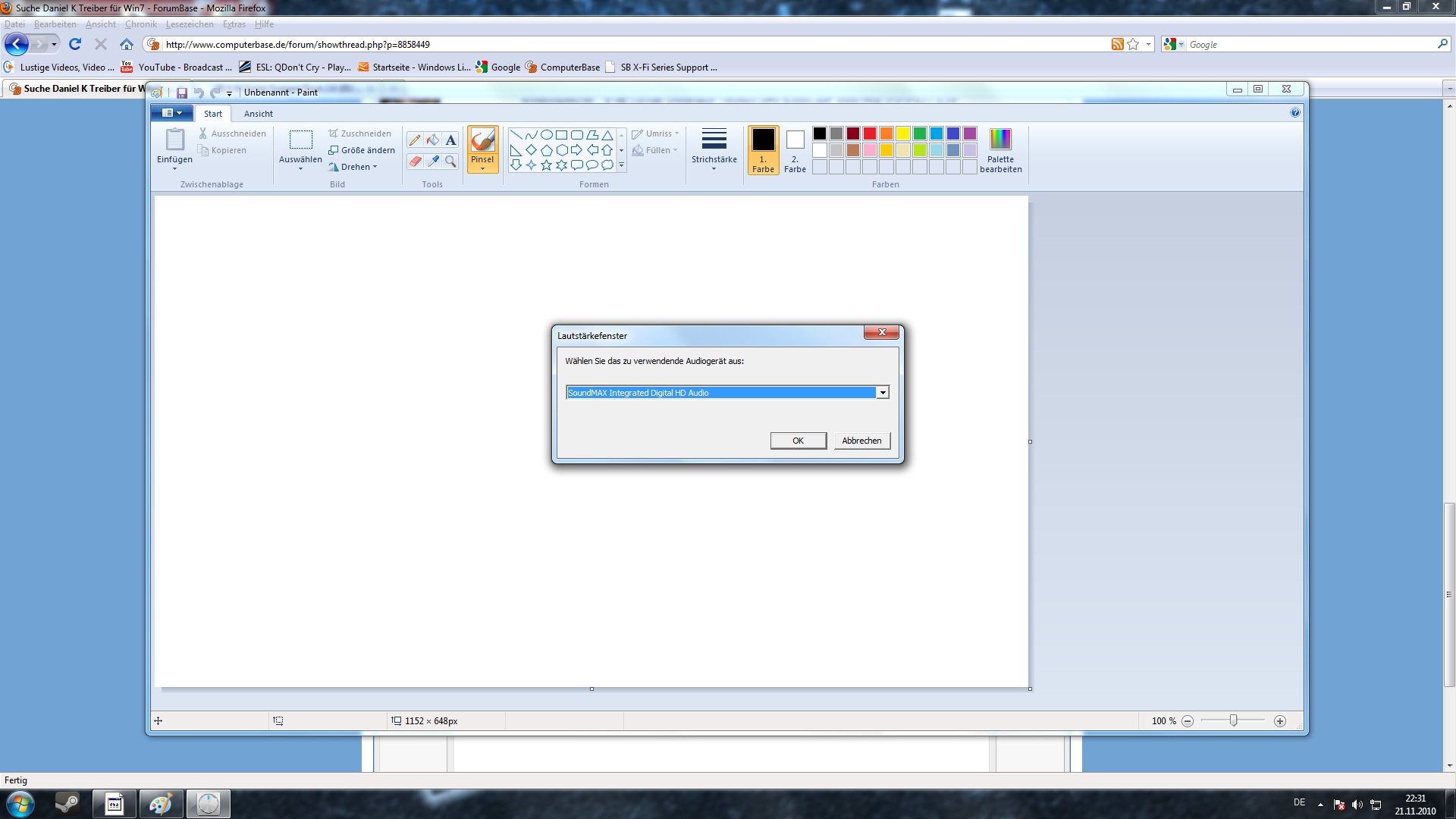The height and width of the screenshot is (819, 1456).
Task: Open the Drehen rotate dropdown
Action: pos(354,167)
